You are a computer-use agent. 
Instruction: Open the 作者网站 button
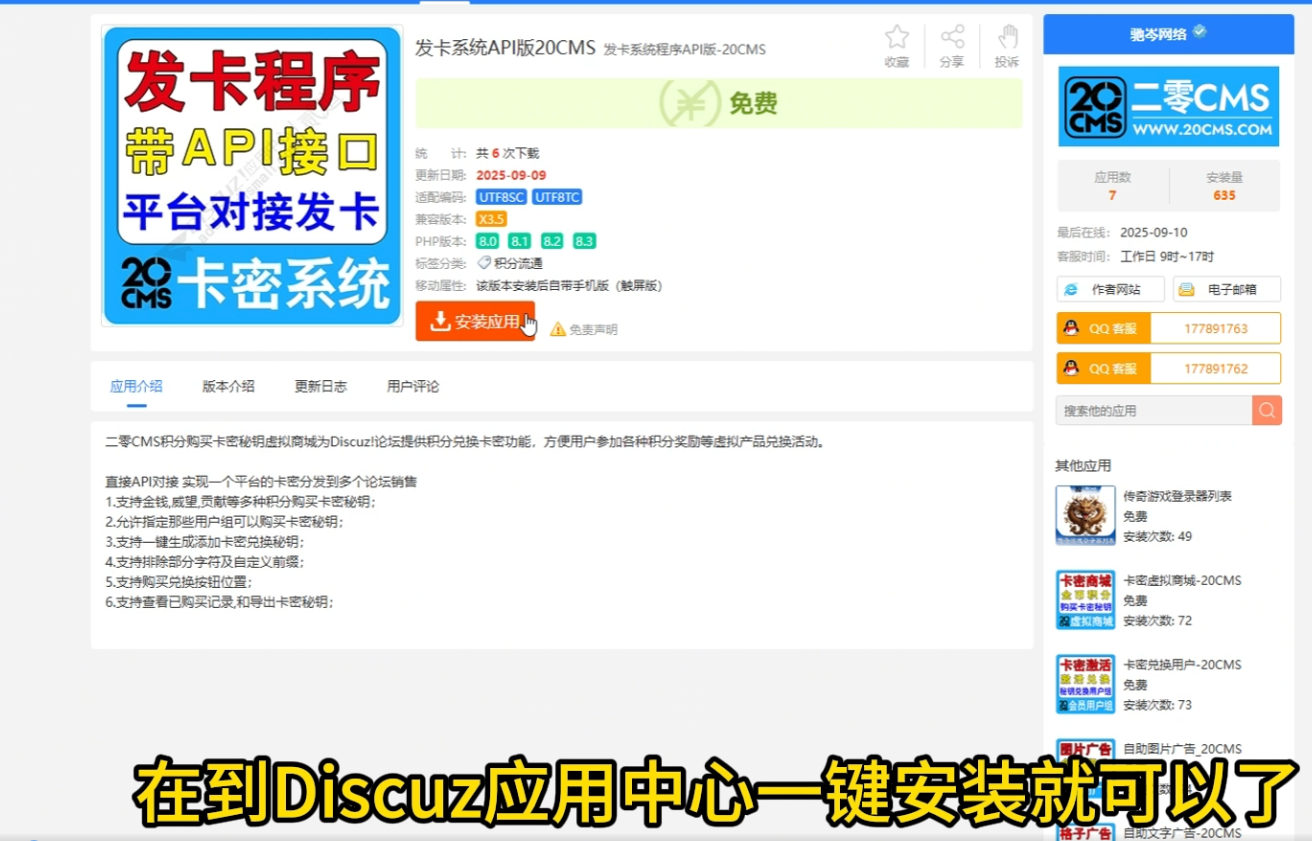(1110, 289)
